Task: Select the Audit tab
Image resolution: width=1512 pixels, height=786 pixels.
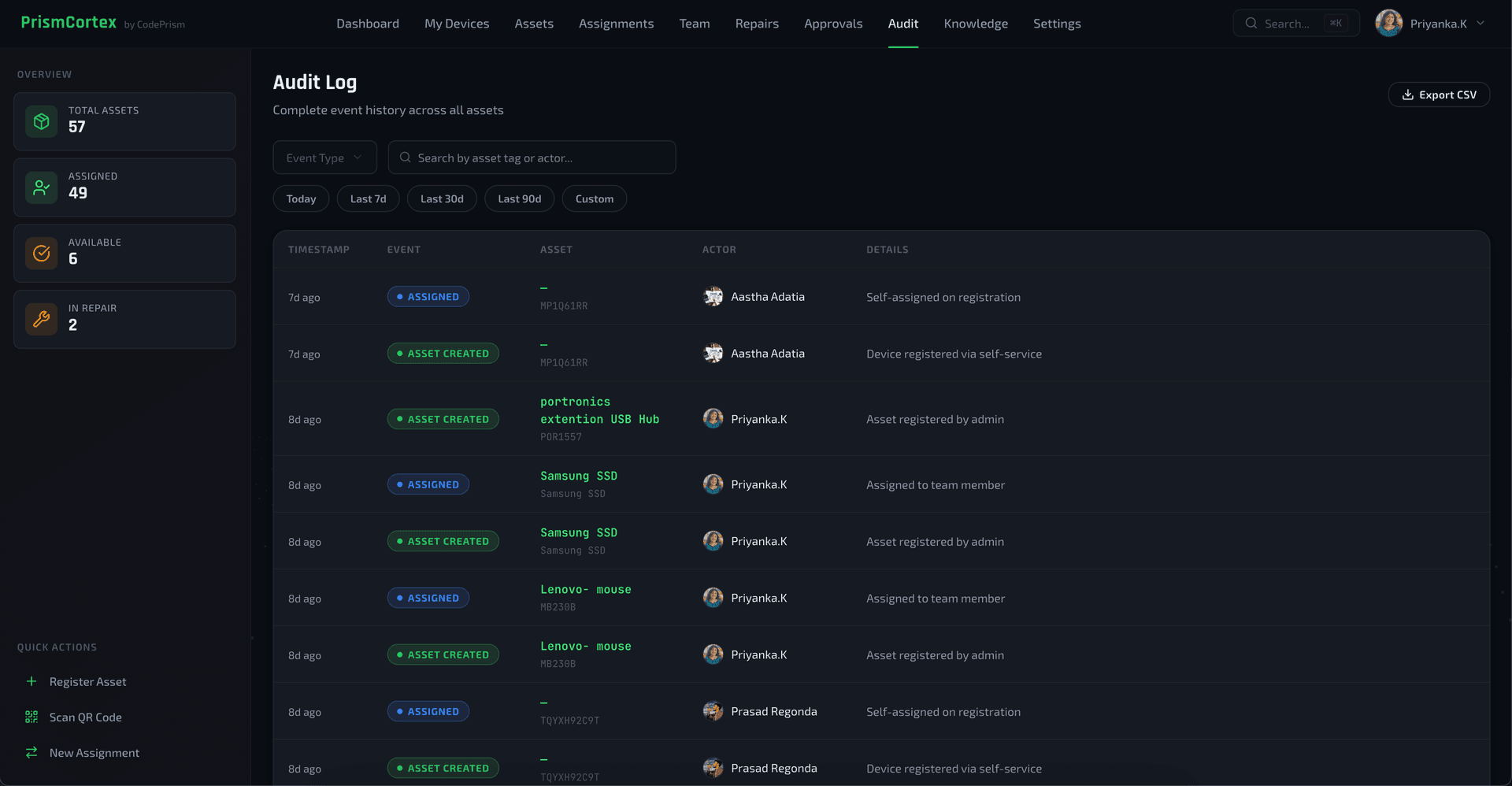Action: pos(903,24)
